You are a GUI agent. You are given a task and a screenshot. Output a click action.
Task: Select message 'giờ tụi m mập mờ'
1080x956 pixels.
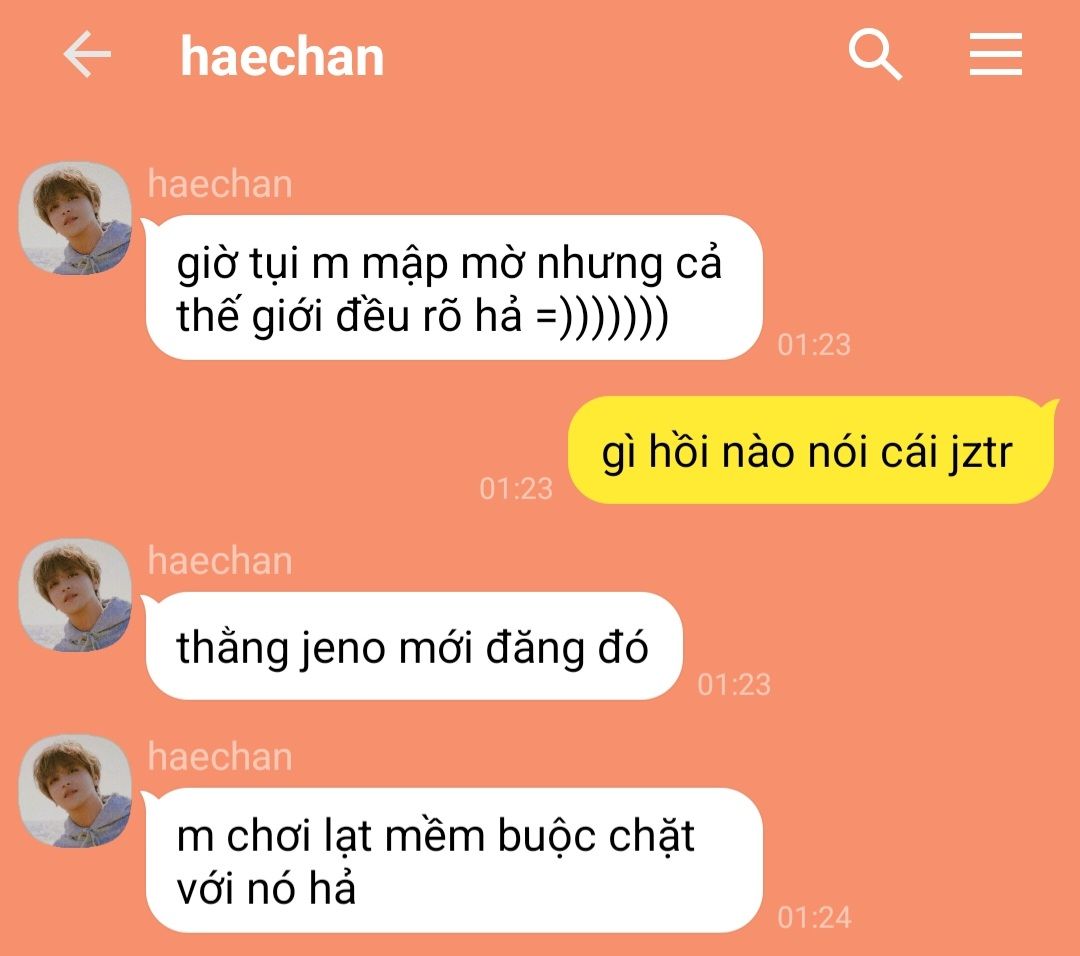coord(454,288)
